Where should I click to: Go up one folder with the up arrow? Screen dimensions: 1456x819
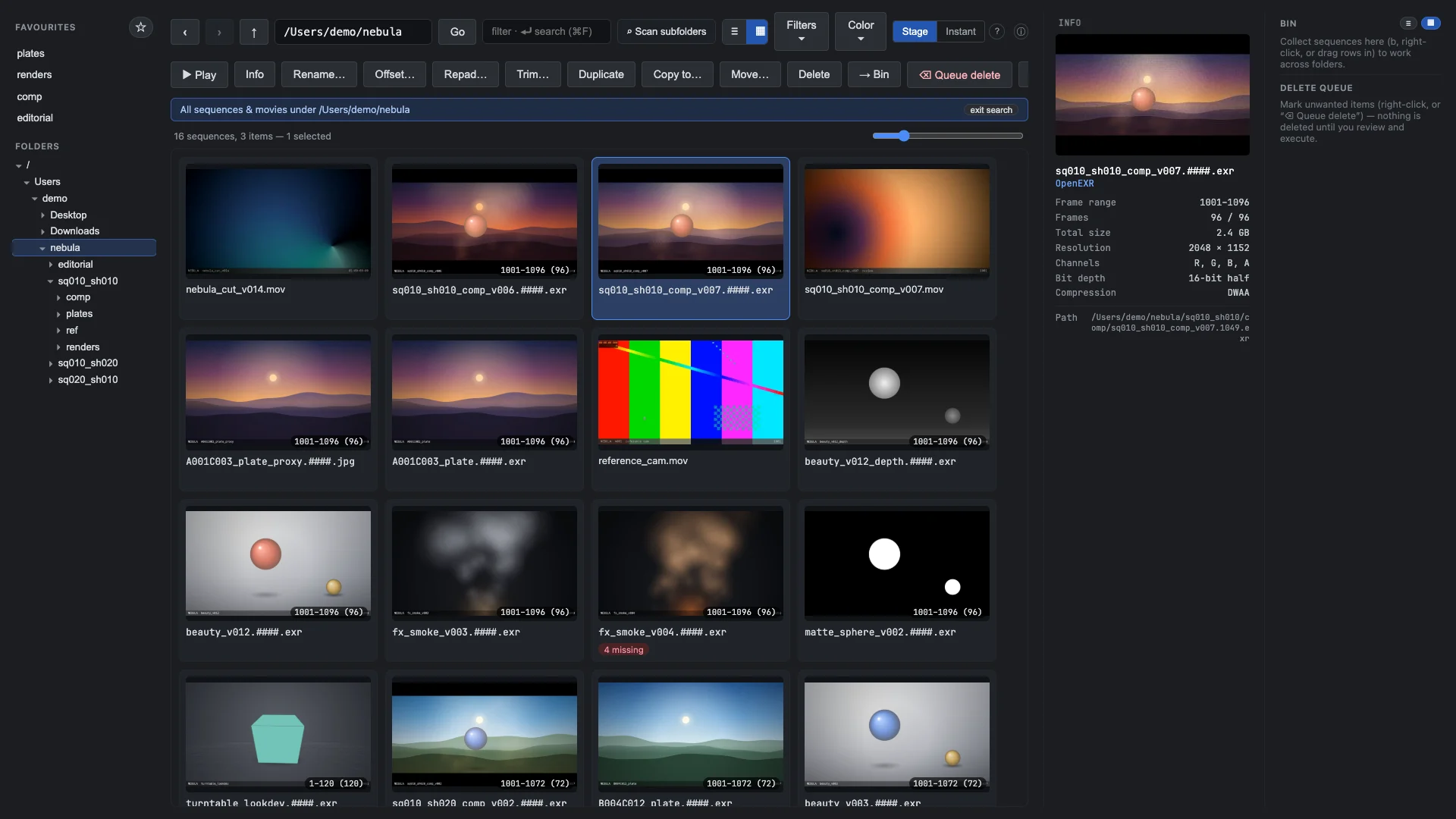(254, 32)
